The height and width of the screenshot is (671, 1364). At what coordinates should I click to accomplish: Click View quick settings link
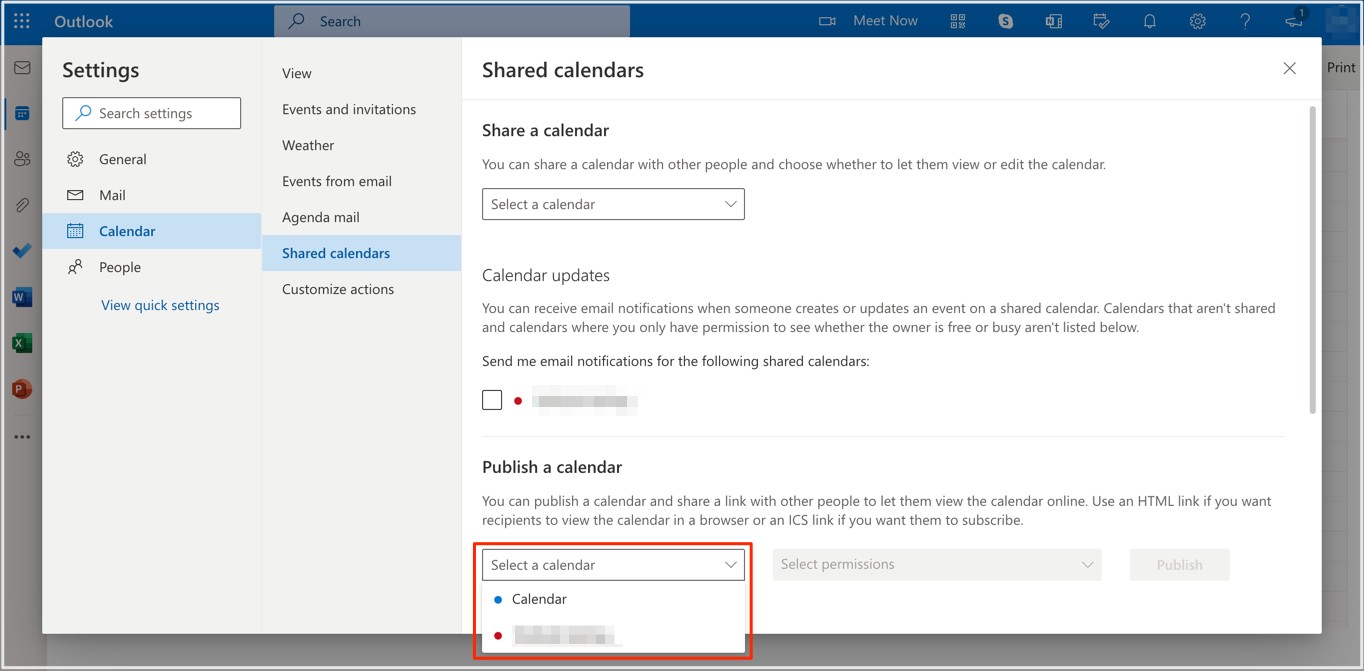point(160,305)
